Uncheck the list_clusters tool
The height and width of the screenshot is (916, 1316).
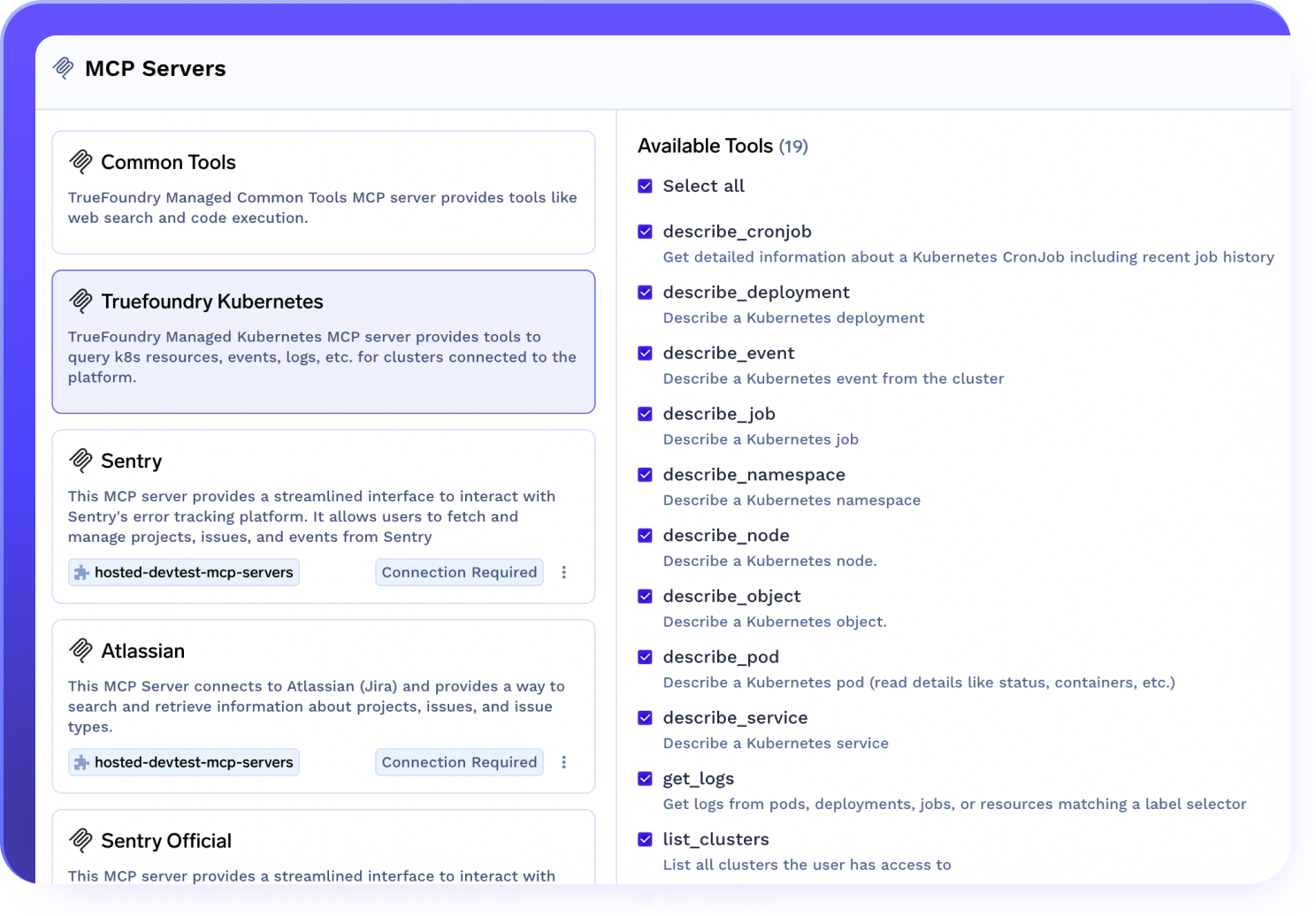645,839
